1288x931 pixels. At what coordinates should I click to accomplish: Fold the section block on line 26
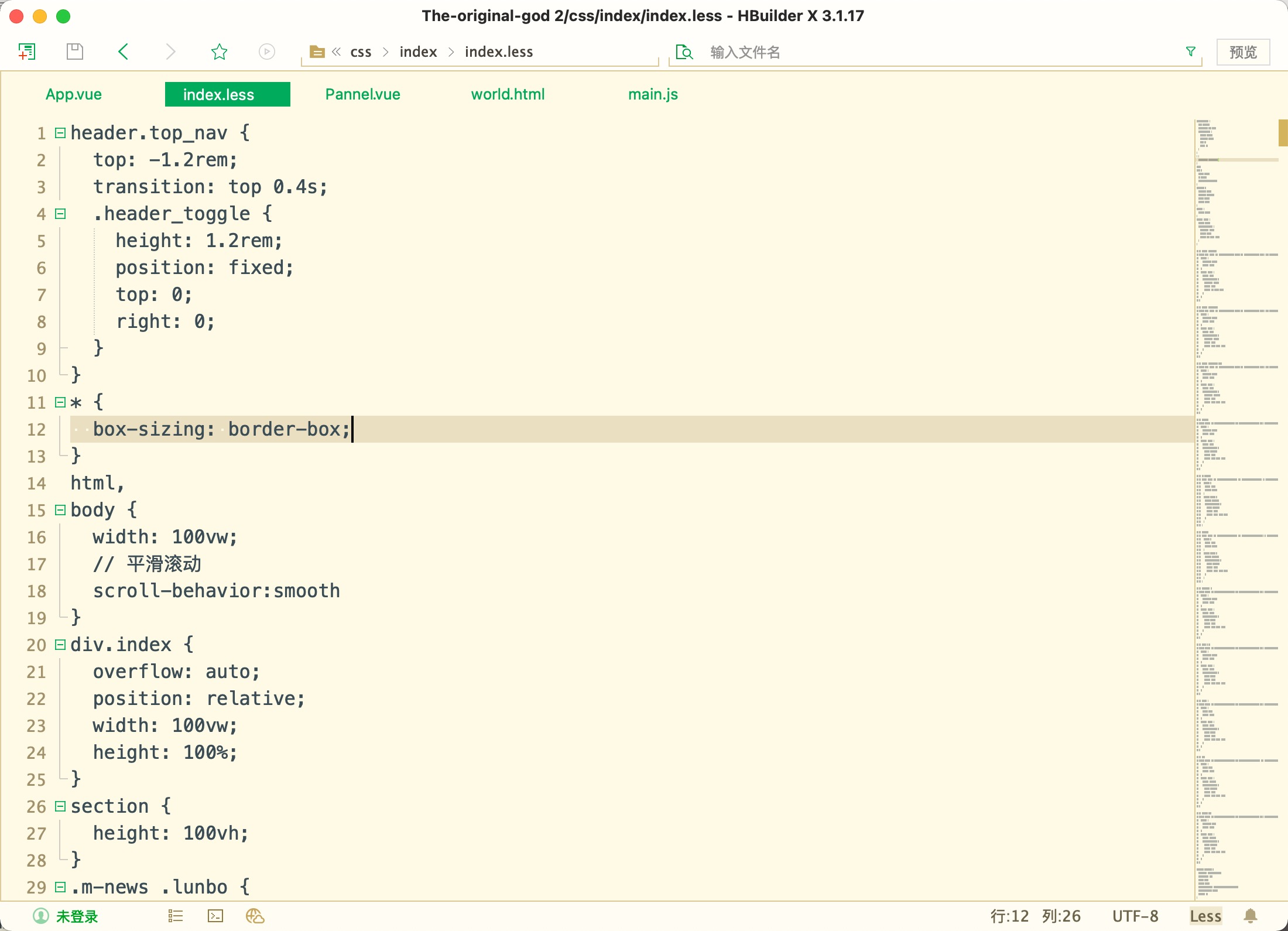click(60, 806)
